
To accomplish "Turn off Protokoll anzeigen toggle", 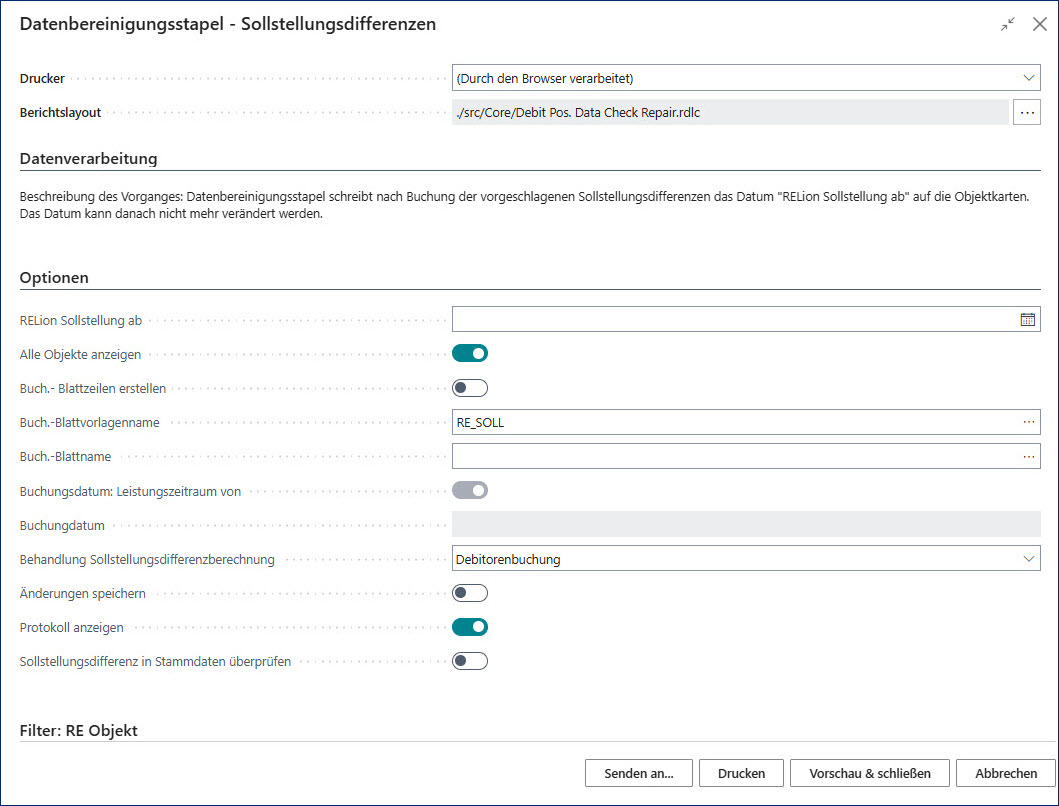I will [470, 627].
